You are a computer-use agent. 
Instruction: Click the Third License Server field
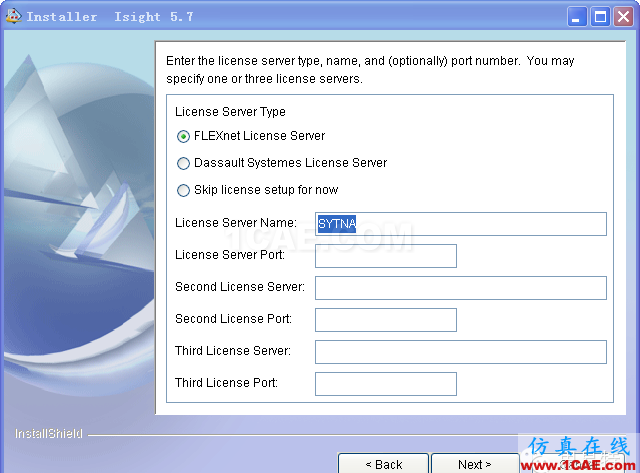click(461, 352)
